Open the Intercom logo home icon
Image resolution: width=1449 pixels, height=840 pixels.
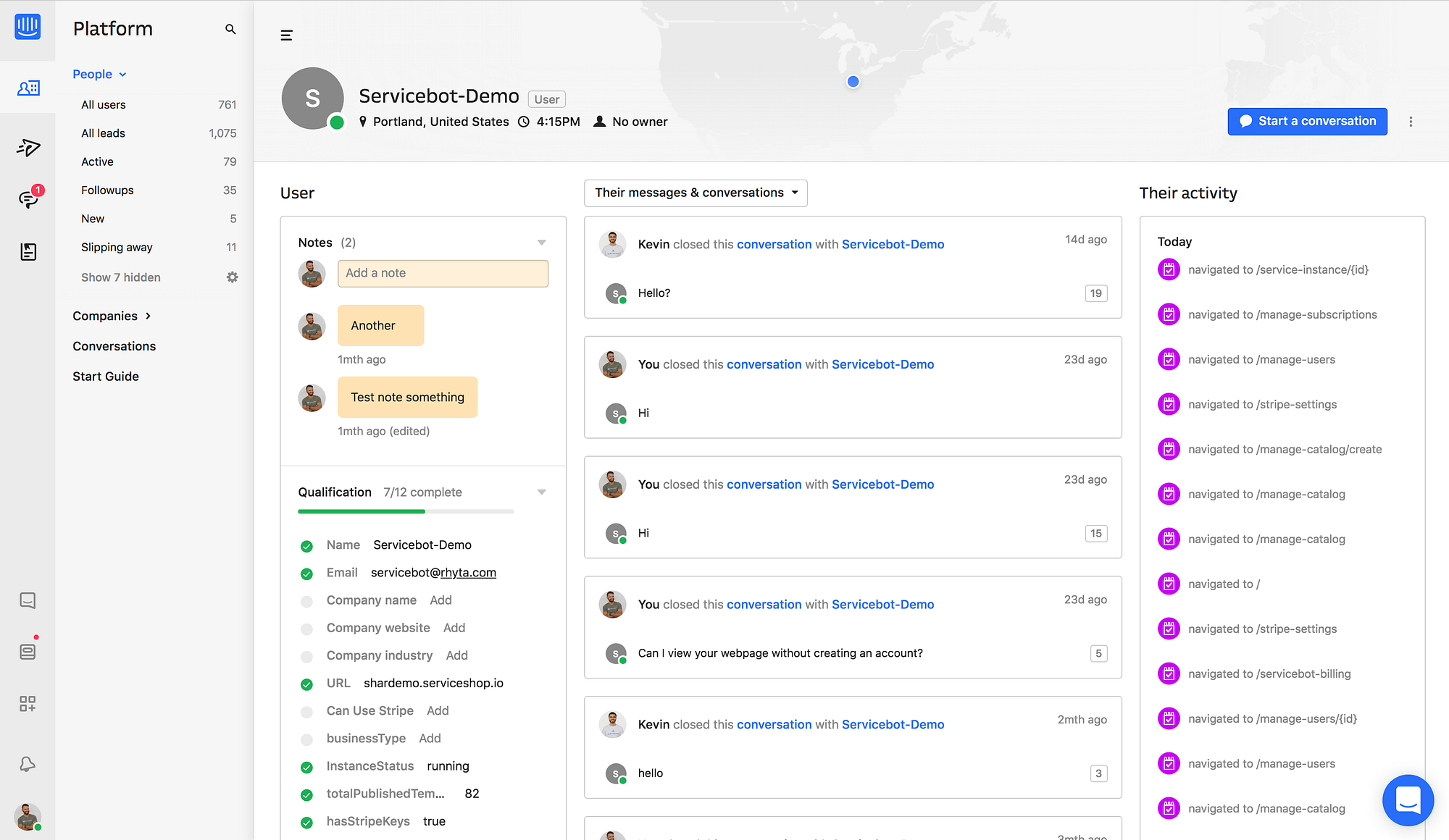click(28, 27)
